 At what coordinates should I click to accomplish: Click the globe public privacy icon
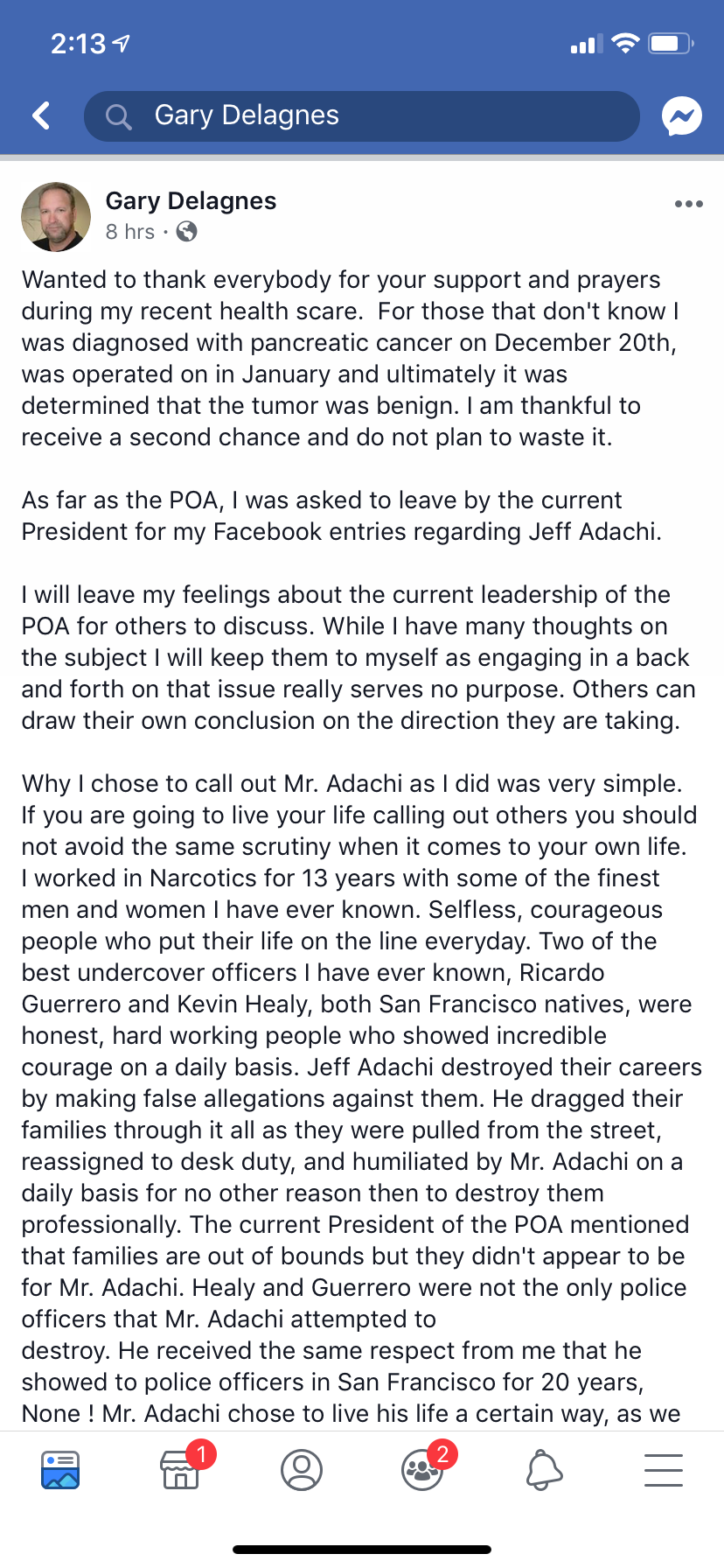pos(186,231)
